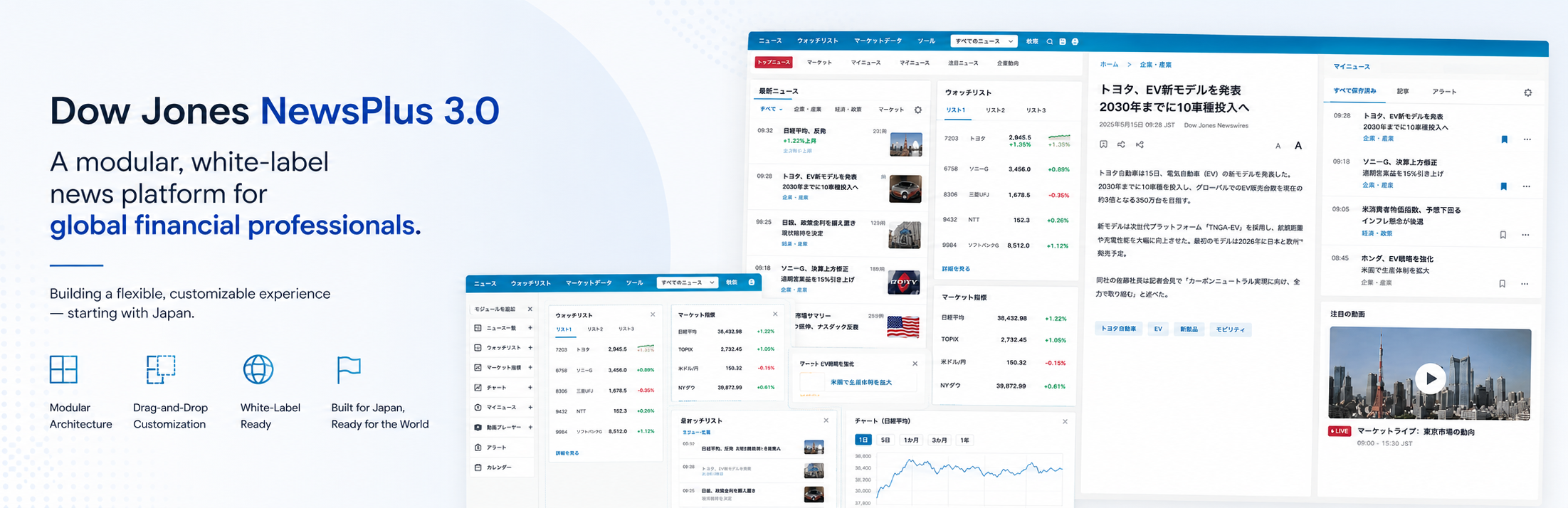Click the network share icon under article date
Screen dimensions: 1568x508
point(1140,144)
